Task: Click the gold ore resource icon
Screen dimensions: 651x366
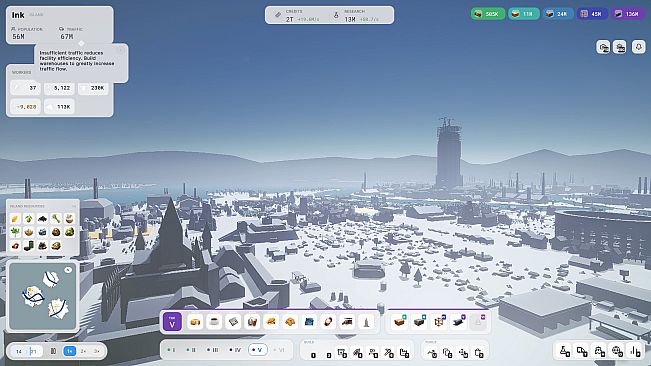Action: (56, 246)
